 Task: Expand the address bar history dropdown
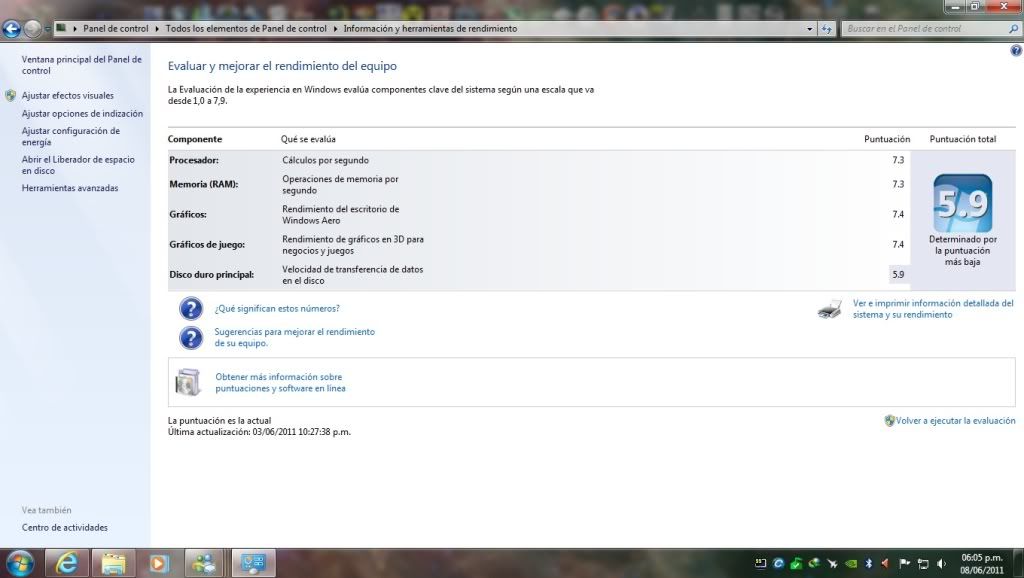click(810, 29)
